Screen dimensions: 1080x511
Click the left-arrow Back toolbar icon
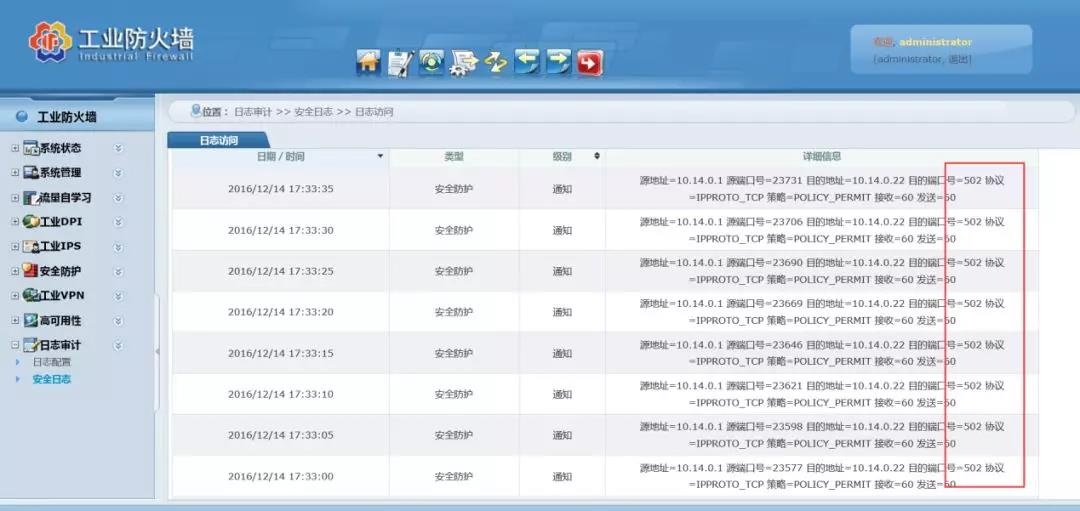coord(527,63)
